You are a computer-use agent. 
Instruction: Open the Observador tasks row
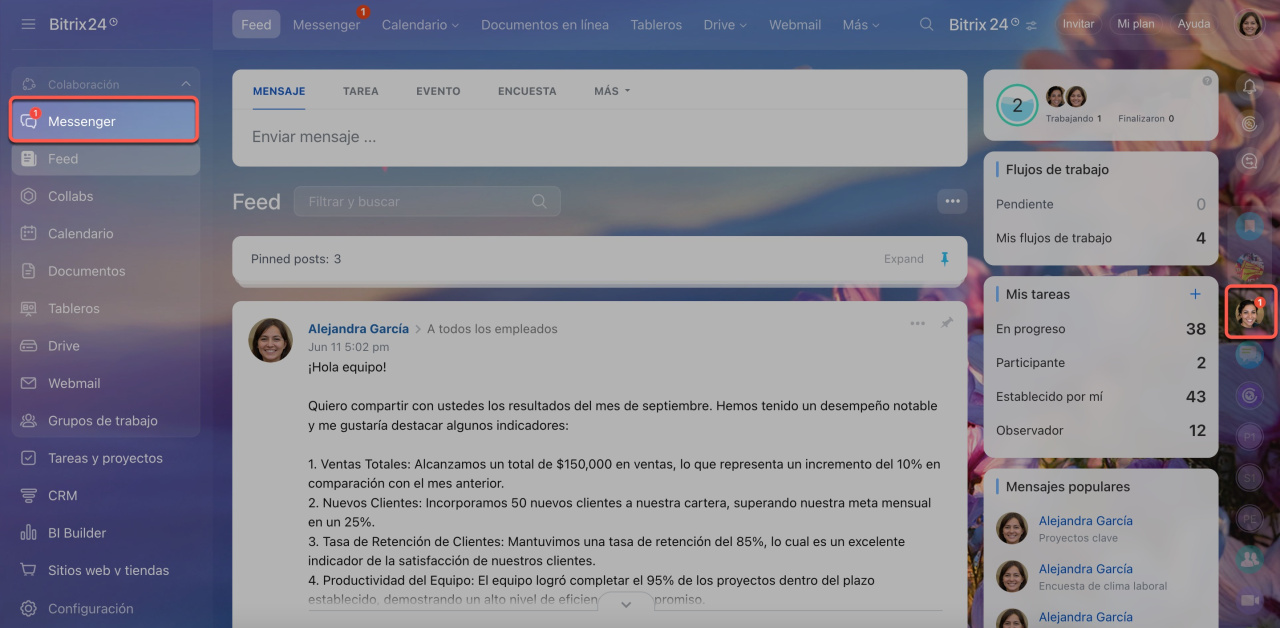pyautogui.click(x=1100, y=431)
